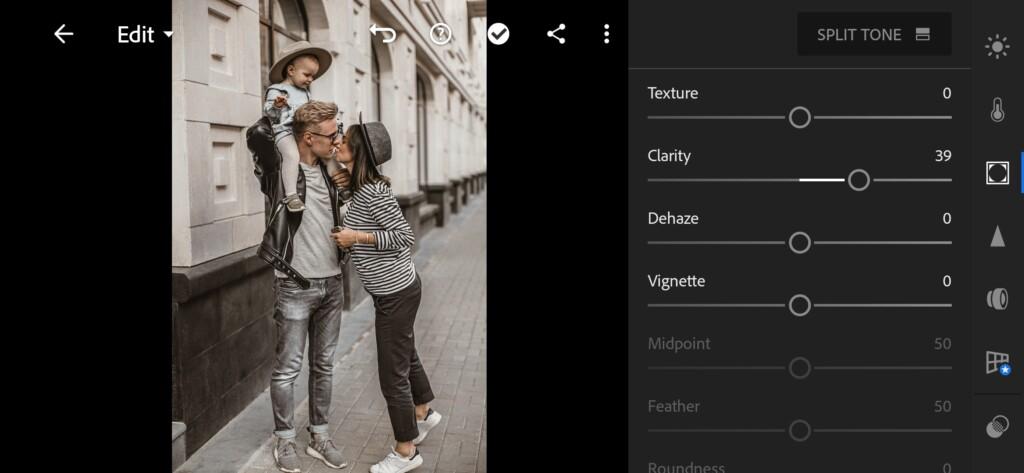Image resolution: width=1024 pixels, height=473 pixels.
Task: Click the Clarity value 39
Action: tap(942, 155)
